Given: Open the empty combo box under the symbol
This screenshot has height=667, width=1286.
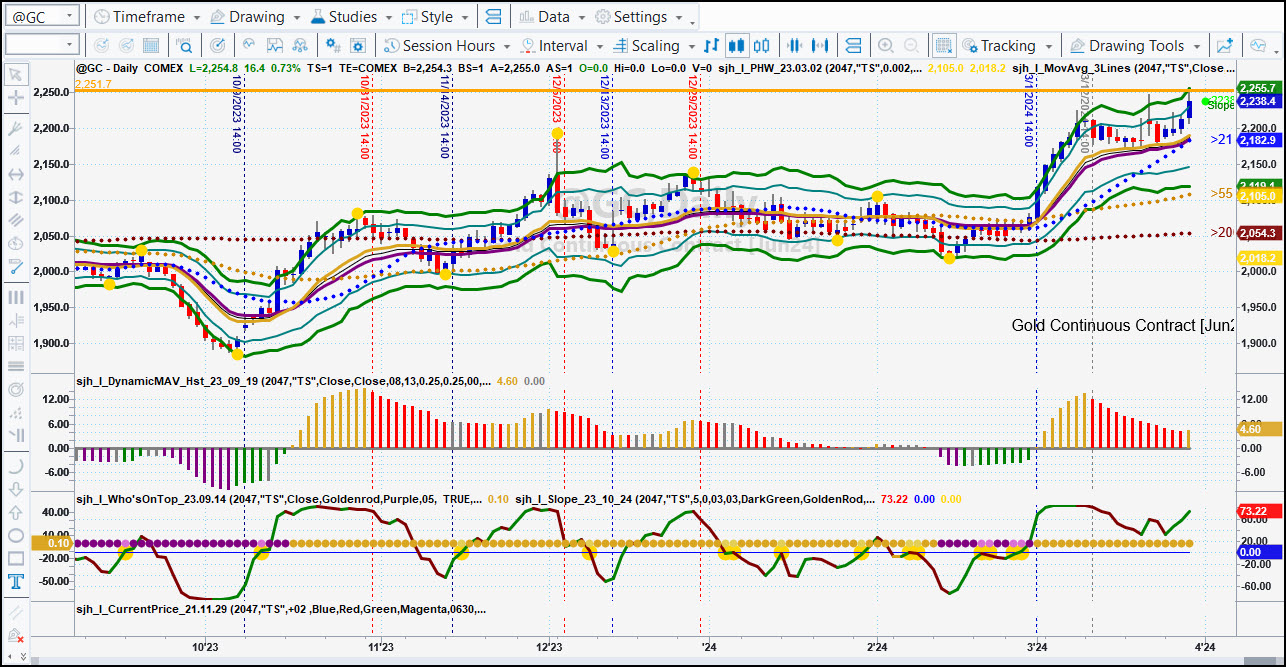Looking at the screenshot, I should [41, 45].
